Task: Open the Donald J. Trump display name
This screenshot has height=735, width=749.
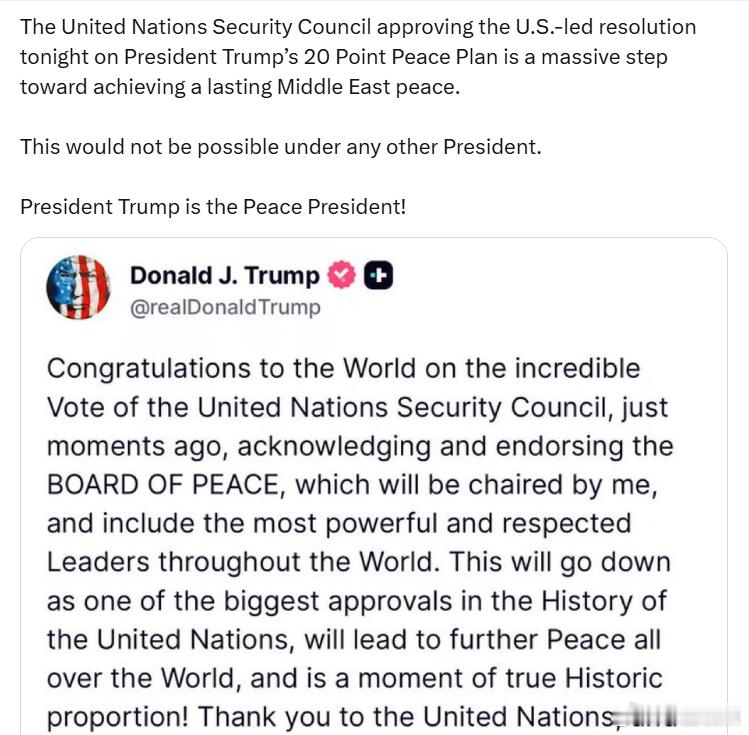Action: coord(225,276)
